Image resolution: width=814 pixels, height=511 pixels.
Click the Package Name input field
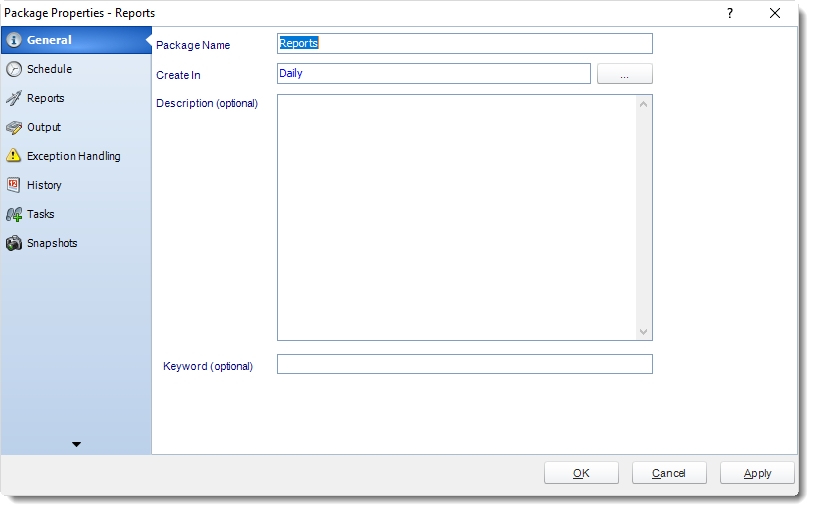click(465, 44)
